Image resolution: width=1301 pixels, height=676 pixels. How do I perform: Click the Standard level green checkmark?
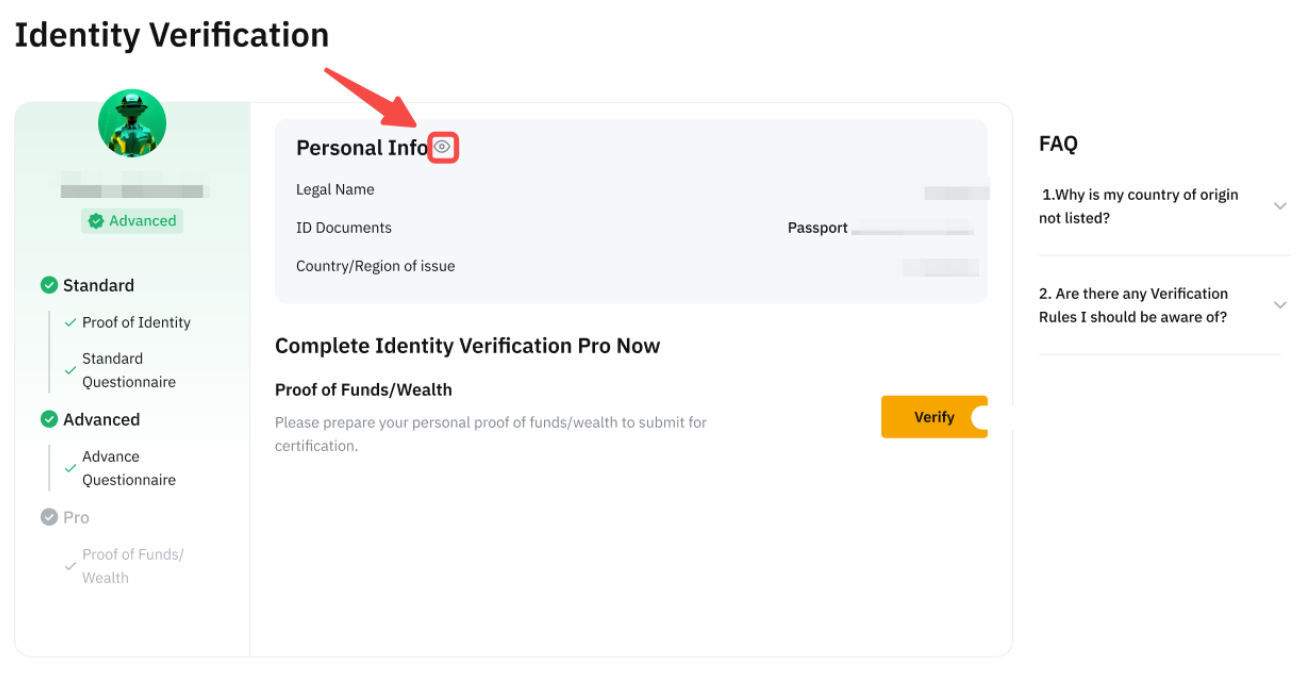click(48, 285)
